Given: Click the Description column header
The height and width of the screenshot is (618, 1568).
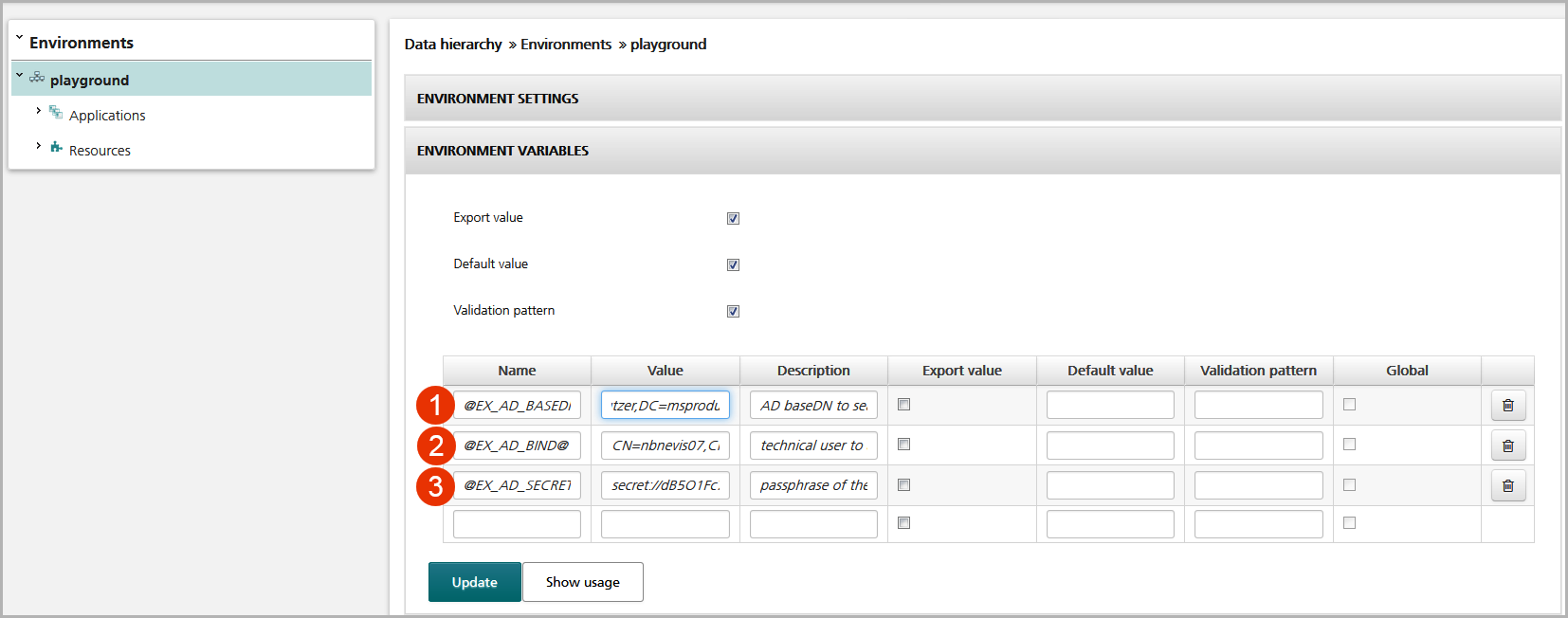Looking at the screenshot, I should point(813,371).
